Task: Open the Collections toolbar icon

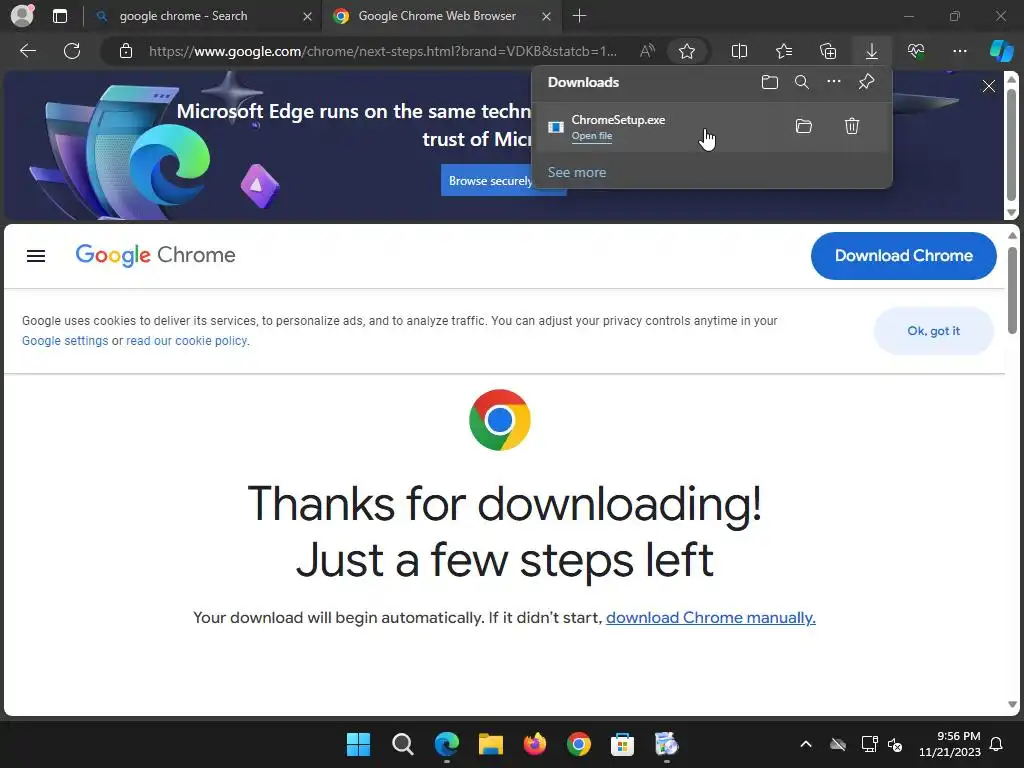Action: click(827, 51)
